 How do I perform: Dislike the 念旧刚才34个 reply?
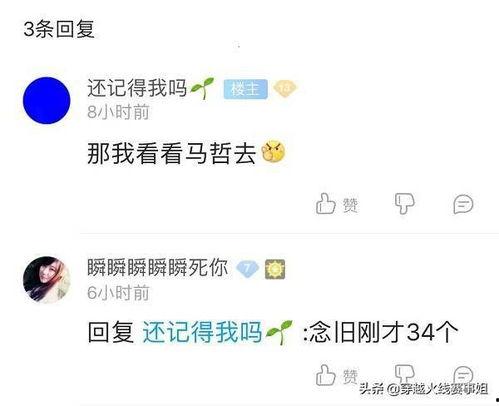(404, 374)
